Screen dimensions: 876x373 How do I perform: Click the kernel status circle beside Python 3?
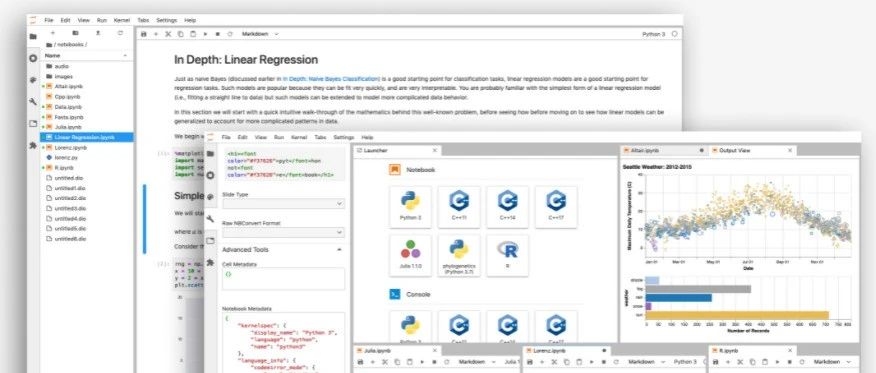point(674,34)
